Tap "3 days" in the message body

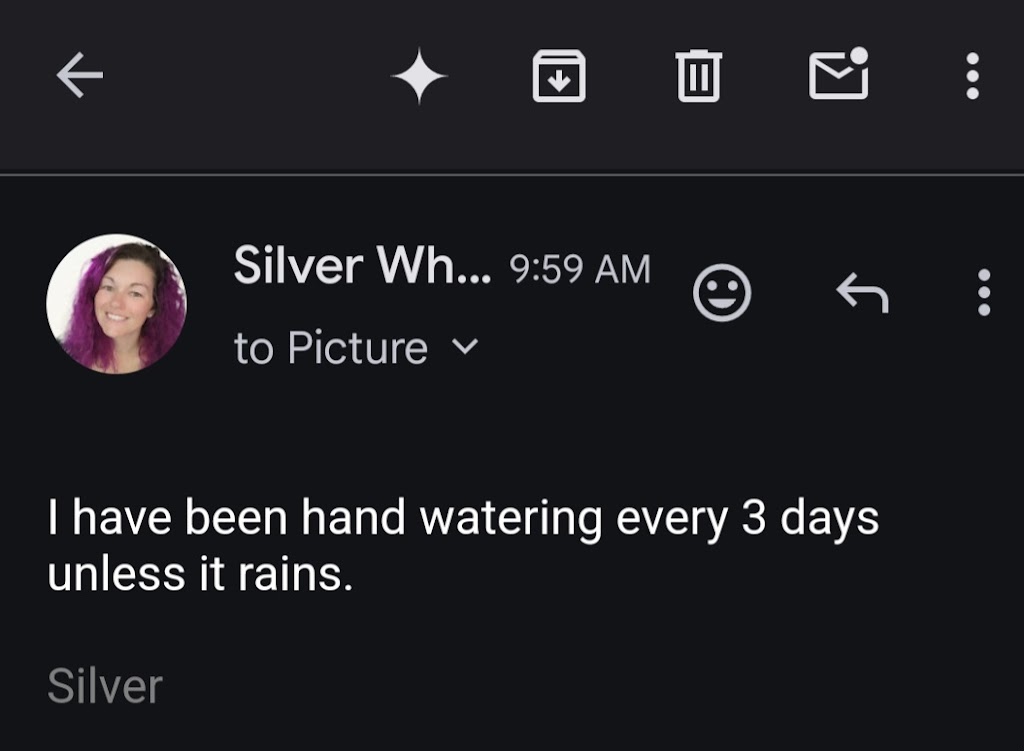pos(810,519)
